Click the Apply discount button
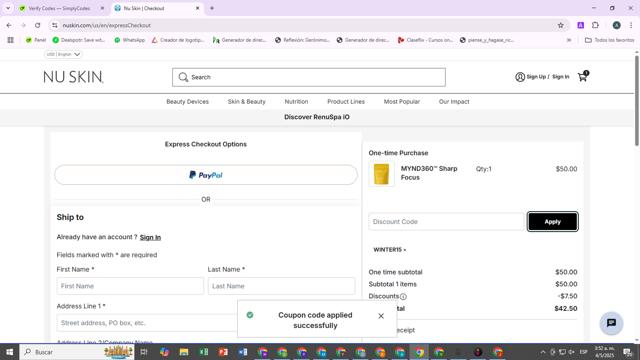 pyautogui.click(x=553, y=222)
